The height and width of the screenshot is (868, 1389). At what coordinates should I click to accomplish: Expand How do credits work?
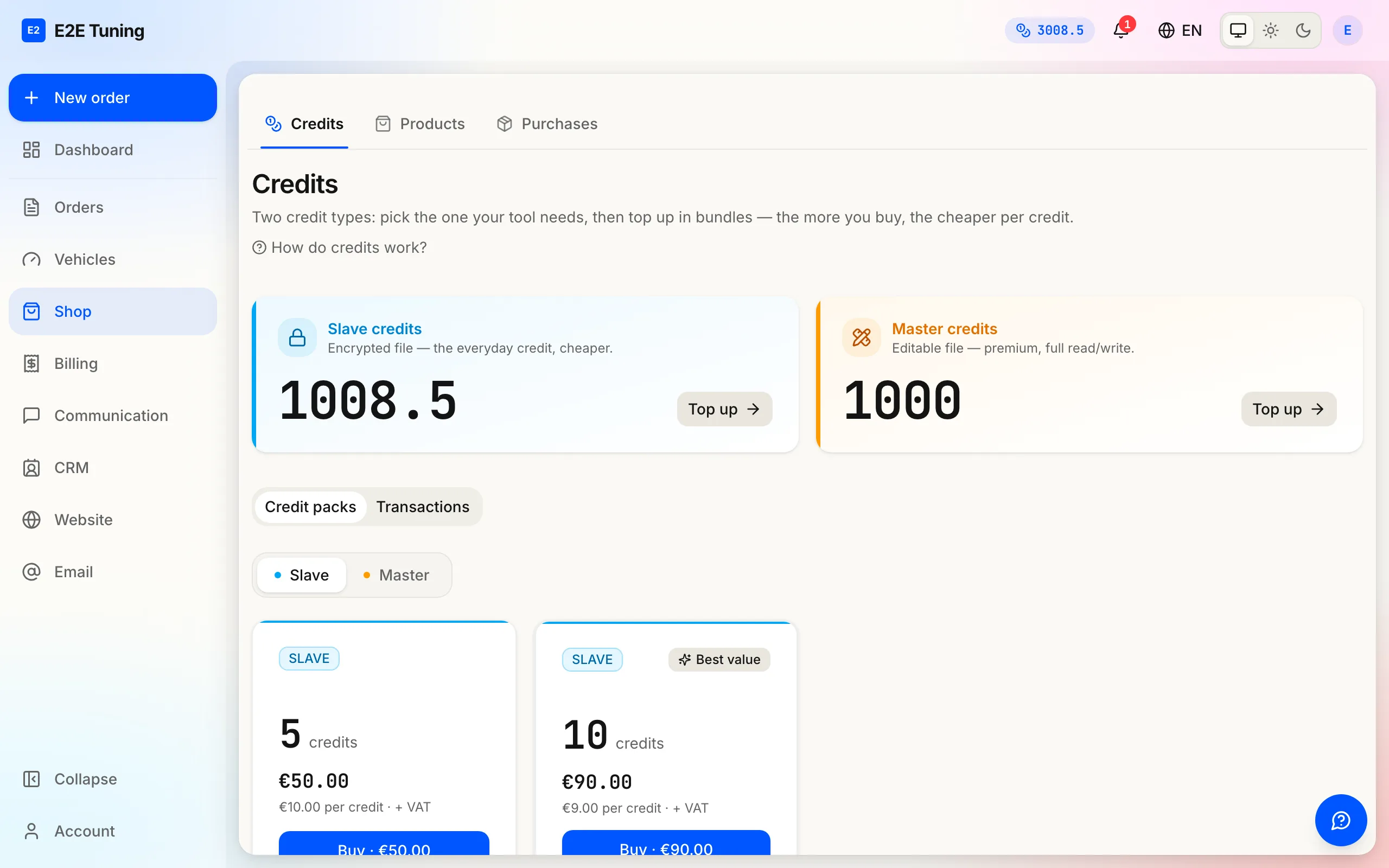(x=339, y=247)
